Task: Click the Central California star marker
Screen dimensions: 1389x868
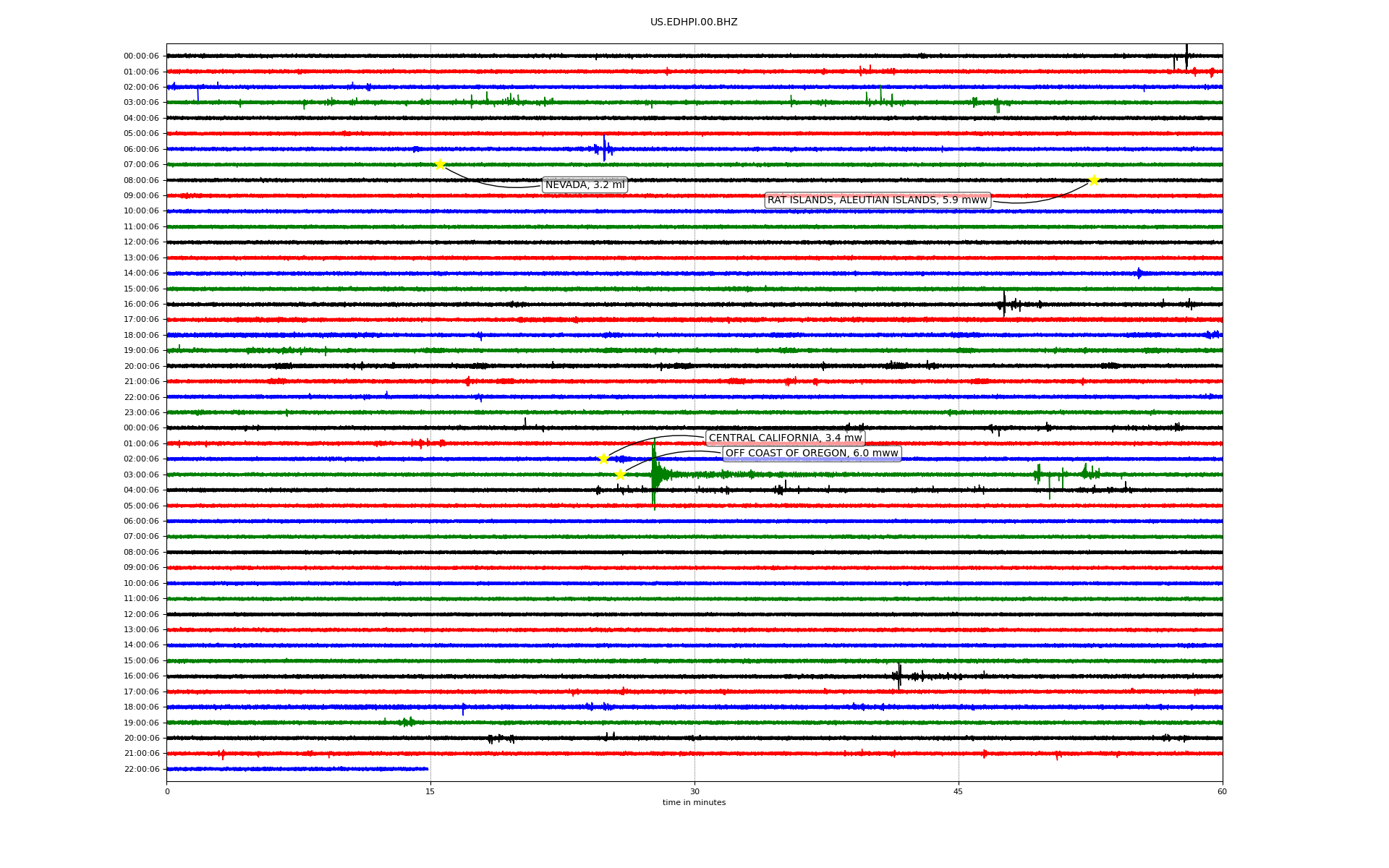Action: point(603,459)
